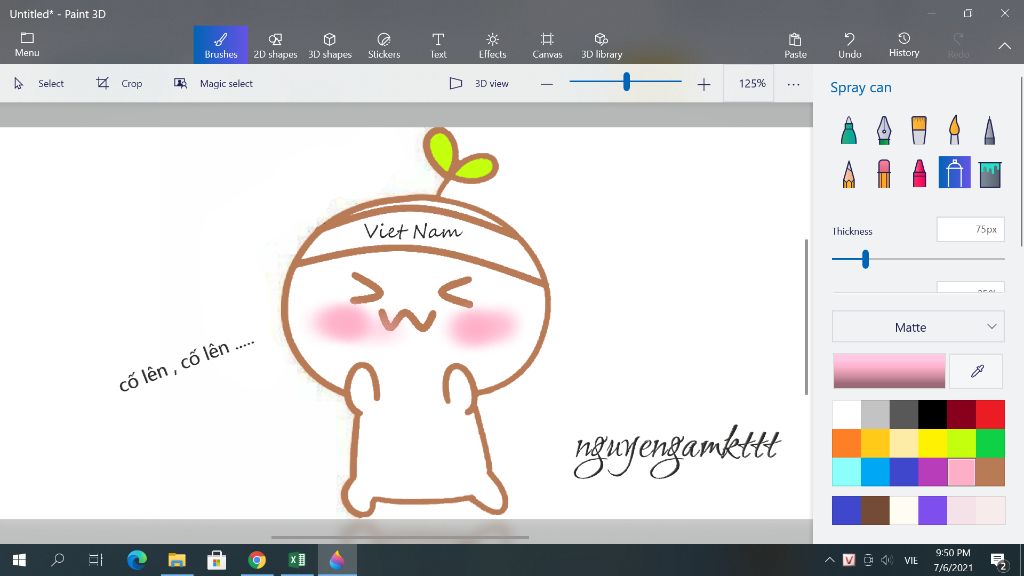Select the Pixel pen brush

(989, 130)
